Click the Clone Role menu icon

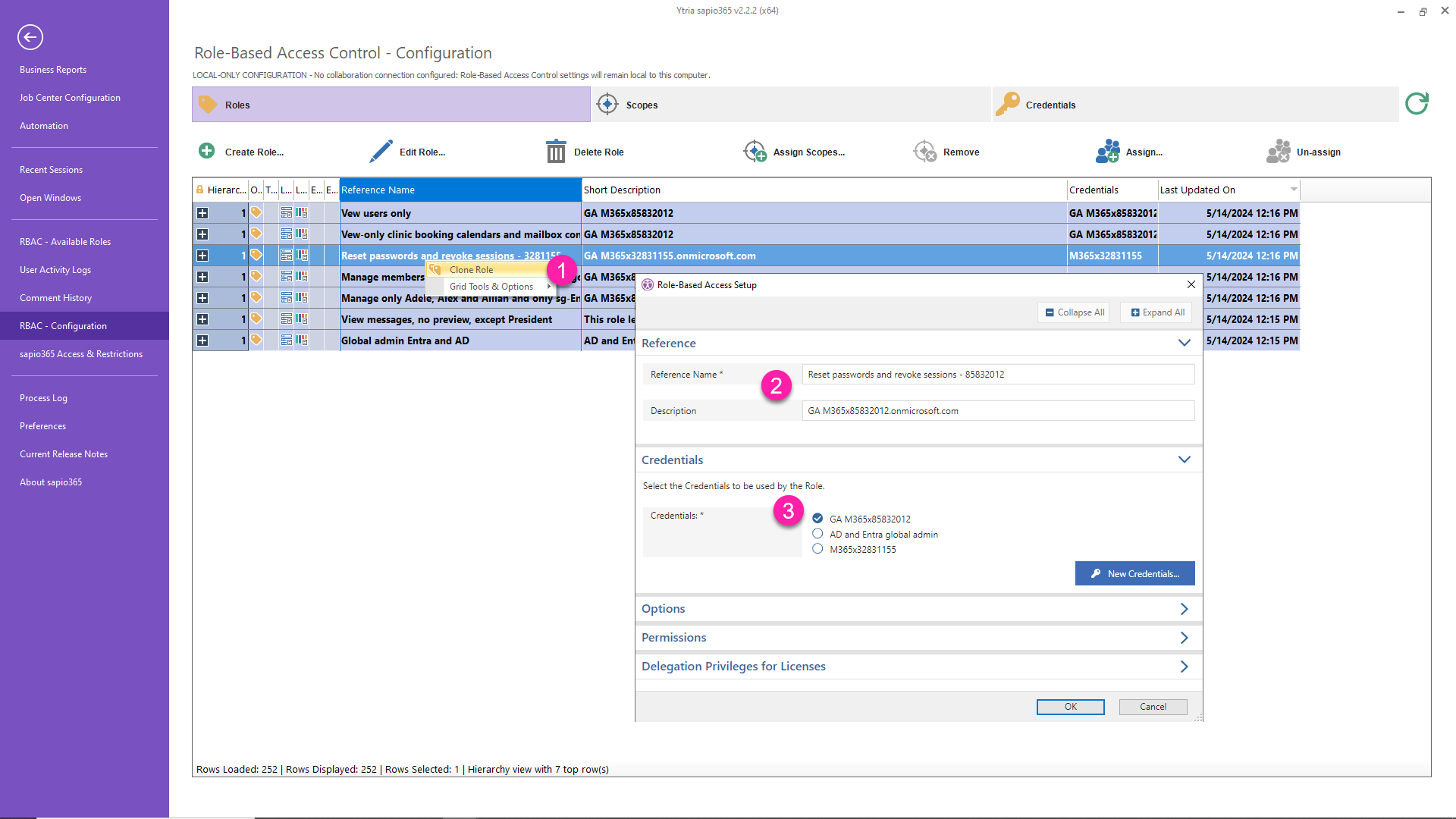(x=435, y=269)
